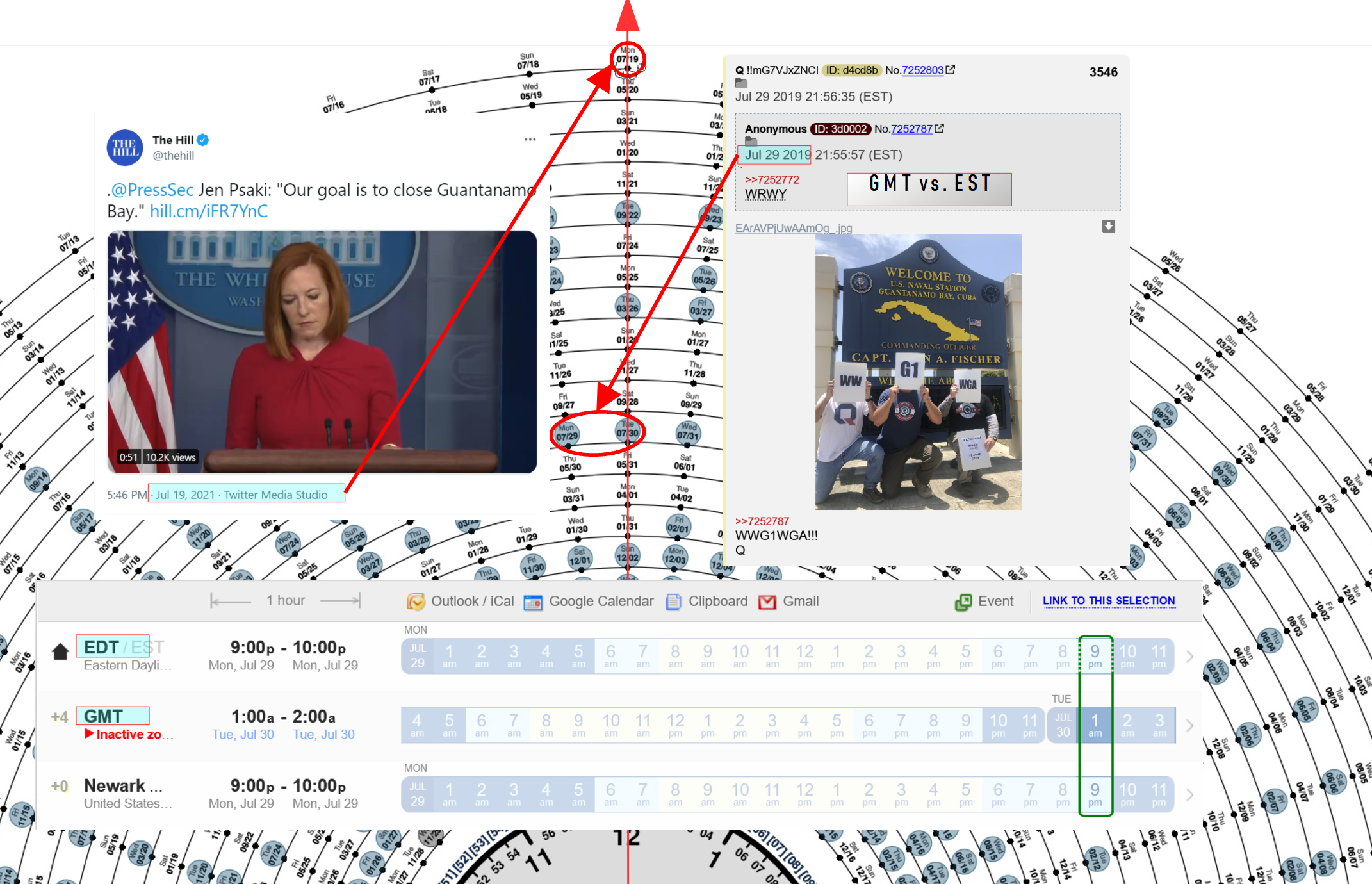Viewport: 1372px width, 884px height.
Task: Play The Hill's Psaki video
Action: tap(322, 352)
